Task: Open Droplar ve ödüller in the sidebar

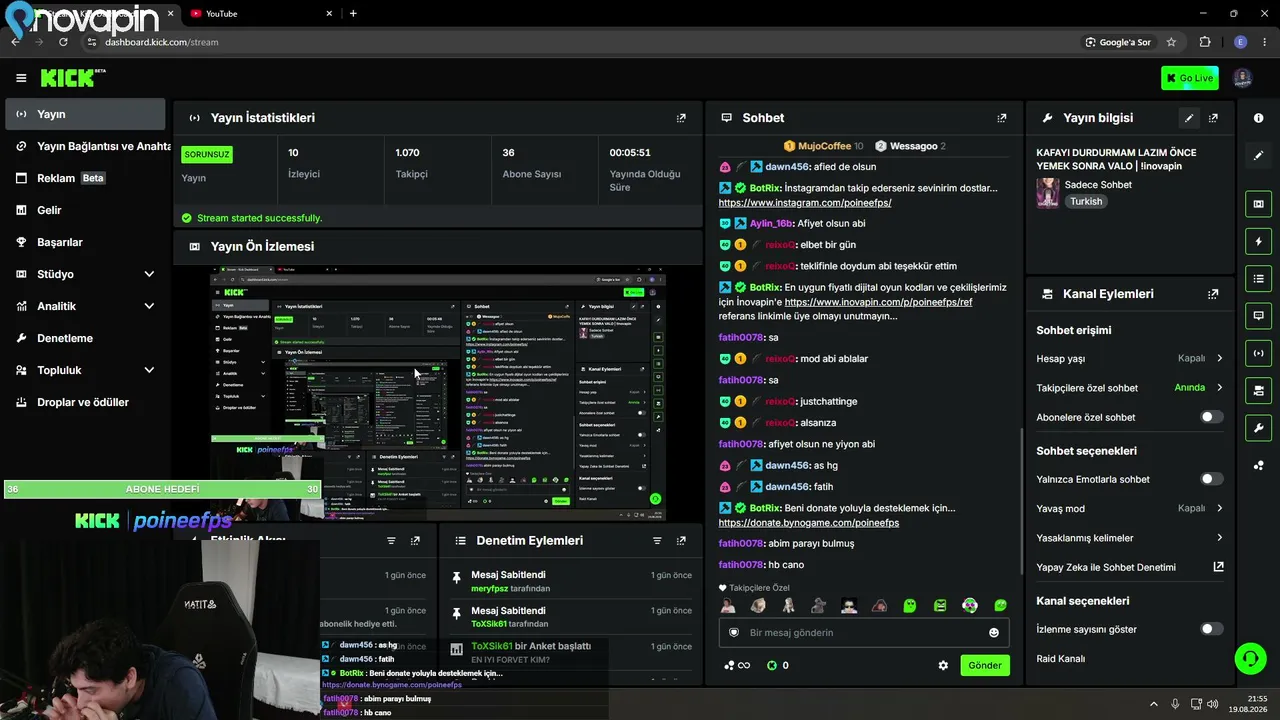Action: tap(85, 402)
